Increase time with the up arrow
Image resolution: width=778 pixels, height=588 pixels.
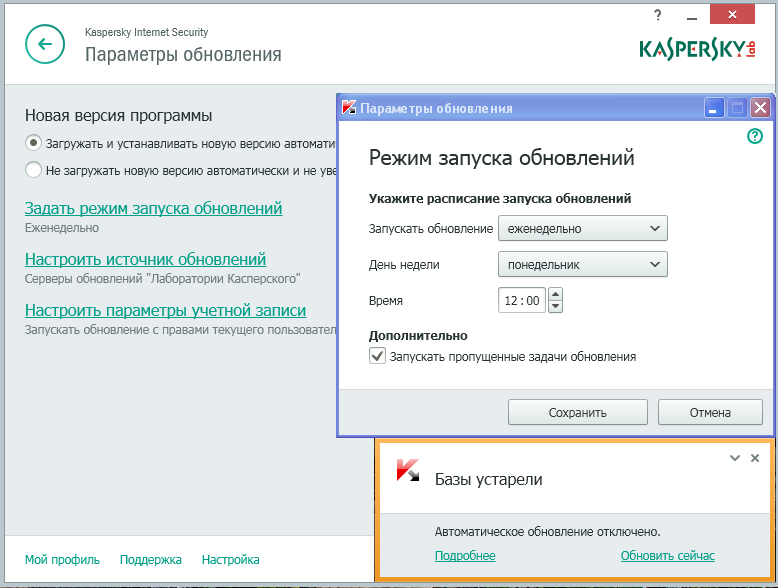click(556, 294)
